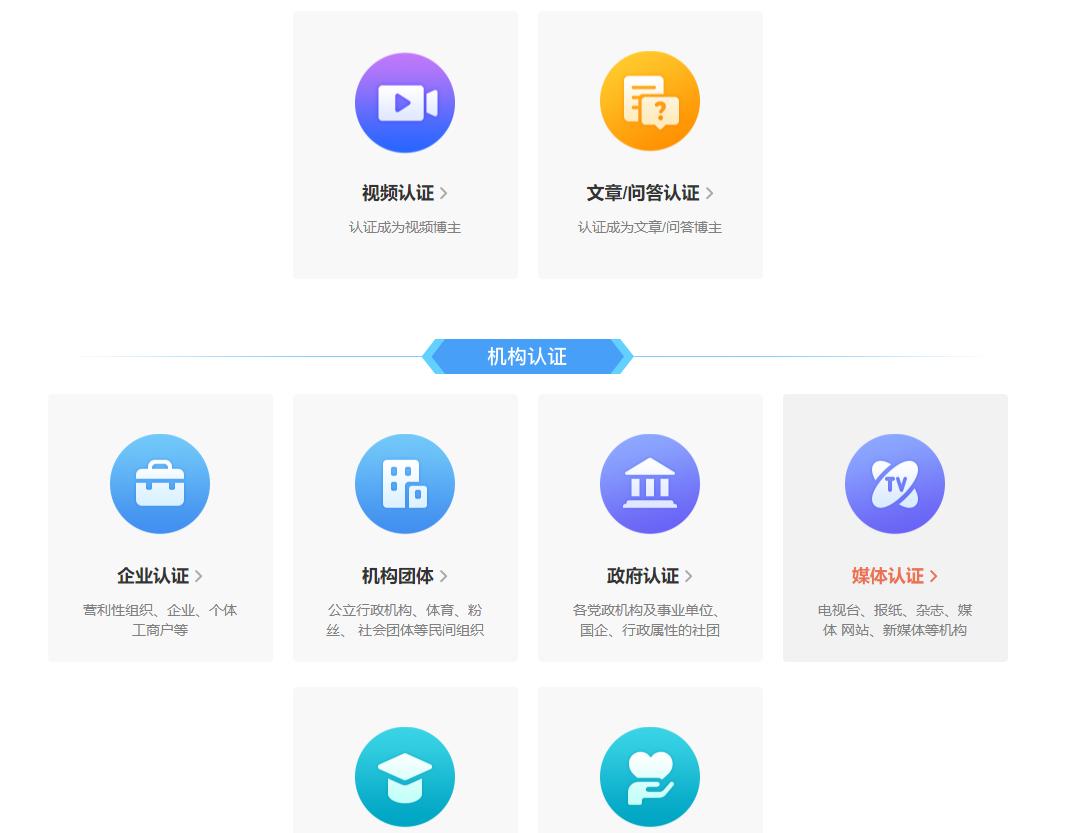This screenshot has width=1070, height=833.
Task: Click the 机构团体 label
Action: coord(398,576)
